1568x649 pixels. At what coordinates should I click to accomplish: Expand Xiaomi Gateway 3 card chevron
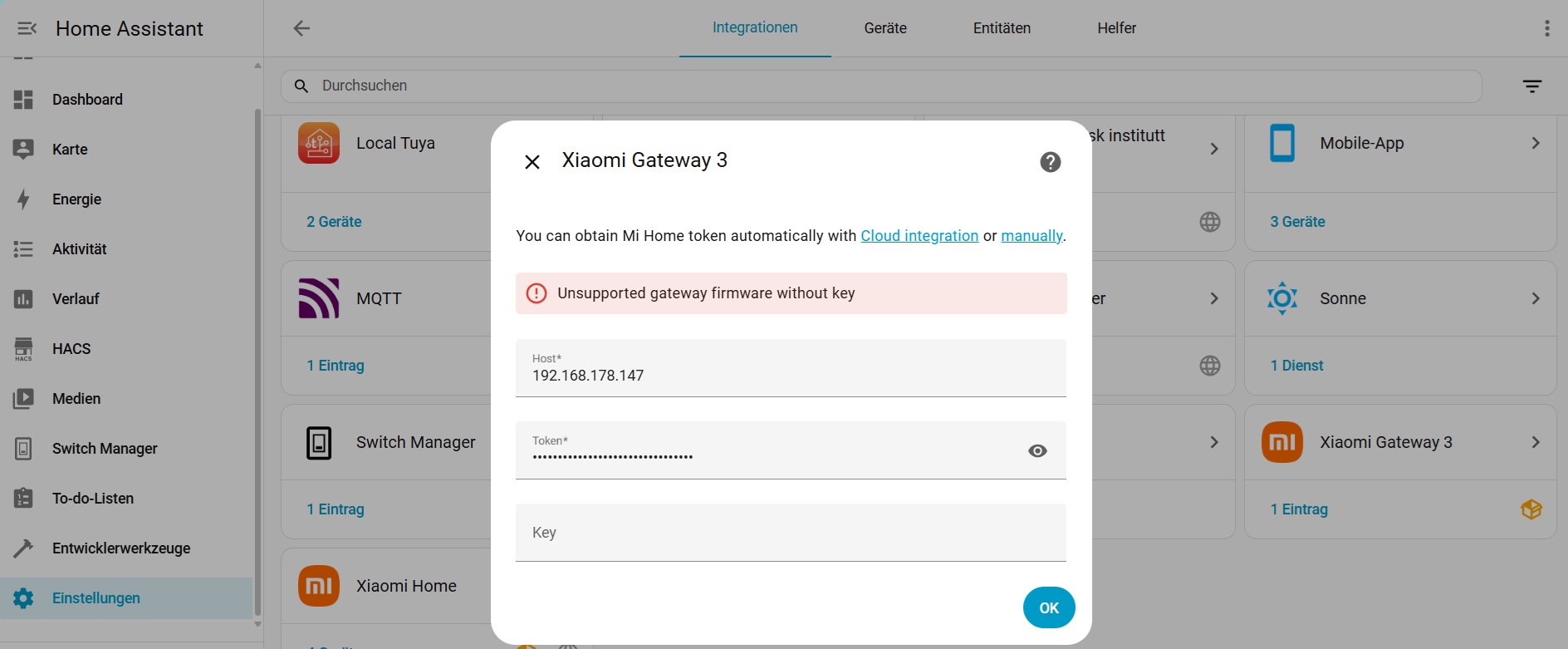tap(1536, 442)
